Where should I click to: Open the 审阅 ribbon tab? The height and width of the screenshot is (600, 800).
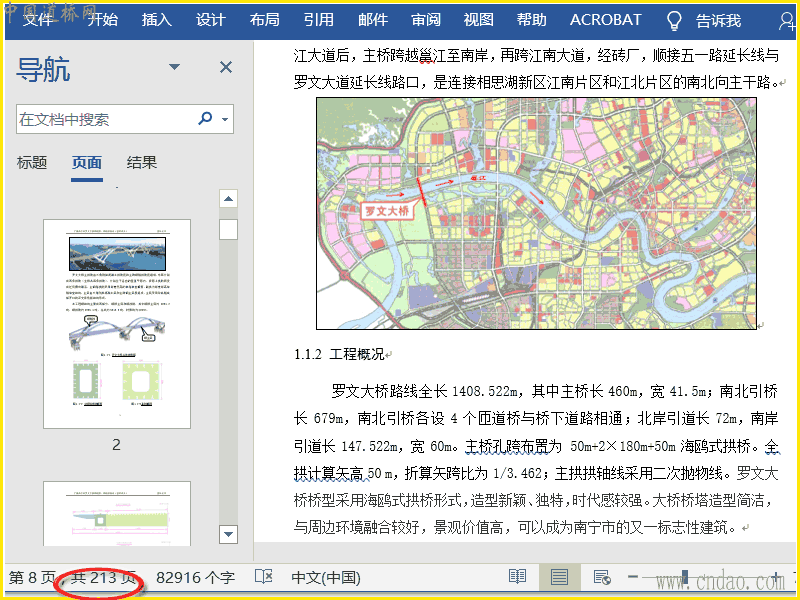(x=426, y=20)
